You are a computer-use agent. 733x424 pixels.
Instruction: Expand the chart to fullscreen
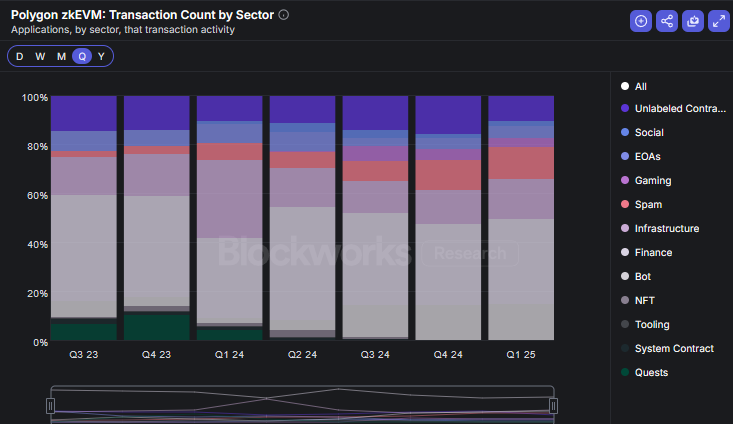[x=719, y=21]
